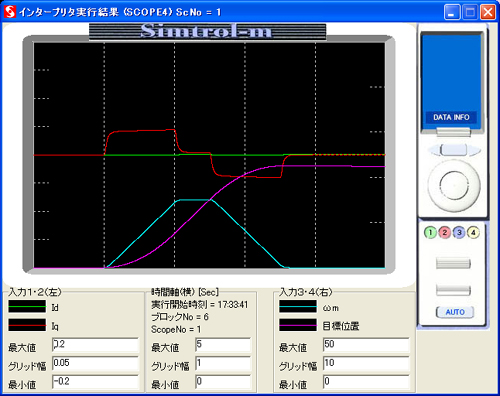Click the cyan ωm line color swatch
The image size is (500, 396).
[x=298, y=306]
